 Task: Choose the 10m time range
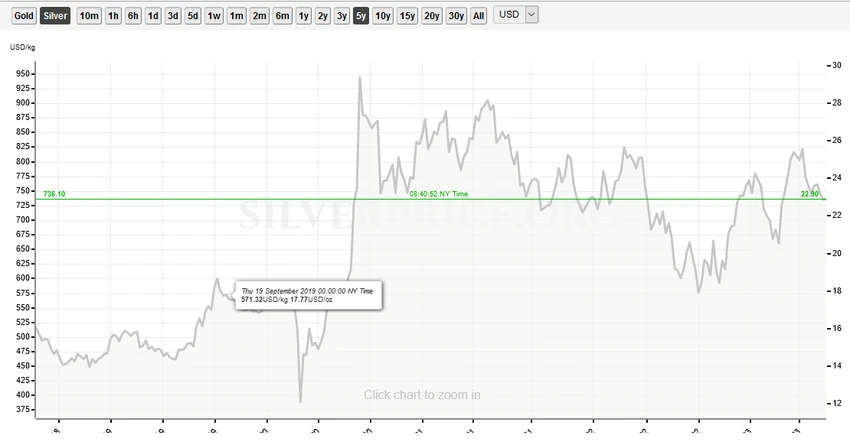tap(89, 16)
